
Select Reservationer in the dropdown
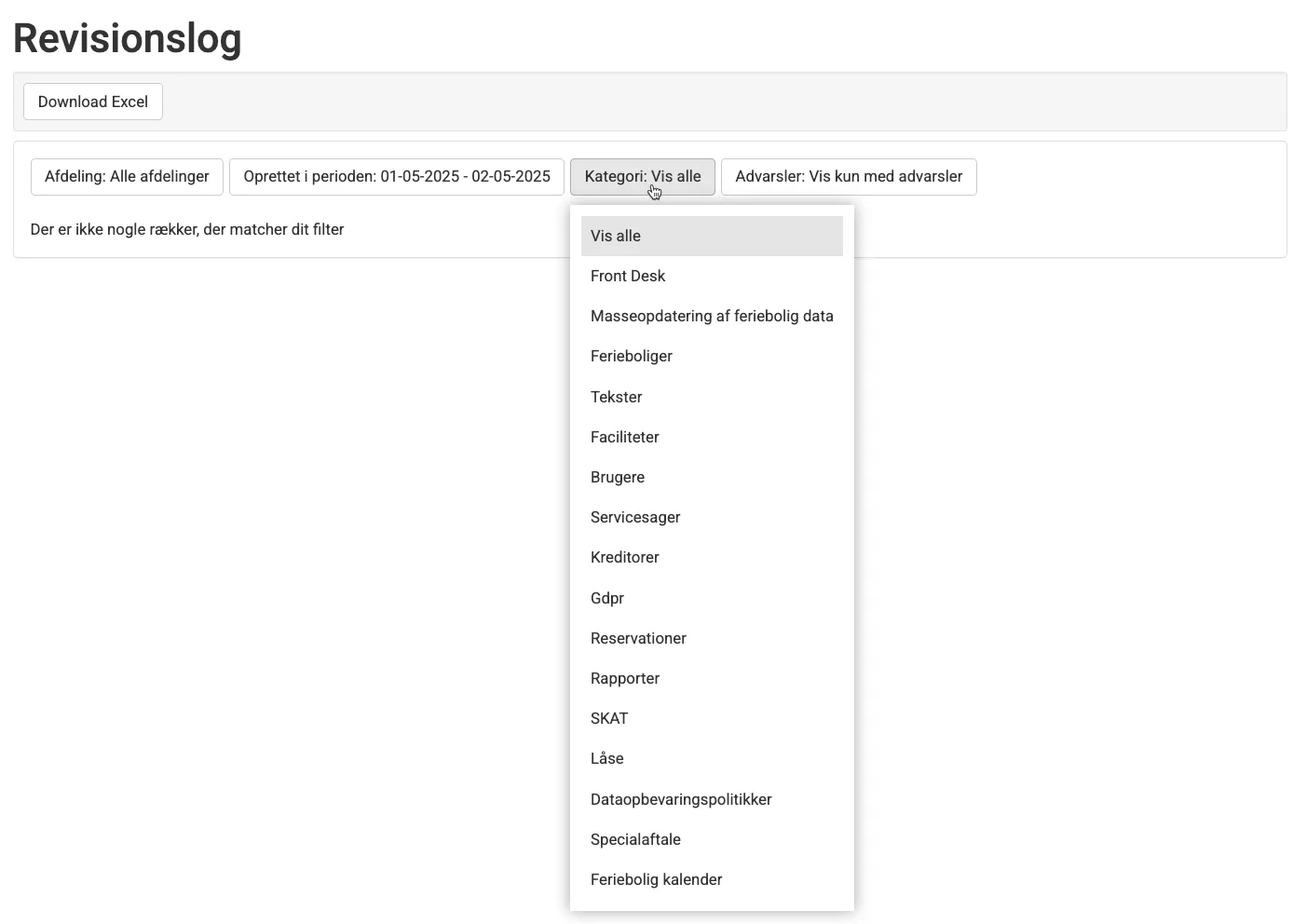(638, 638)
